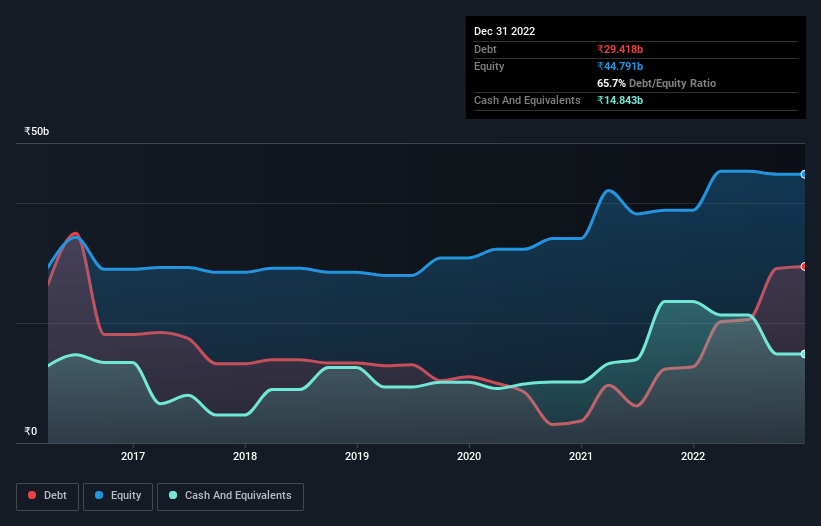Screen dimensions: 821x526
Task: Click the ₹0 y-axis label
Action: [x=31, y=431]
